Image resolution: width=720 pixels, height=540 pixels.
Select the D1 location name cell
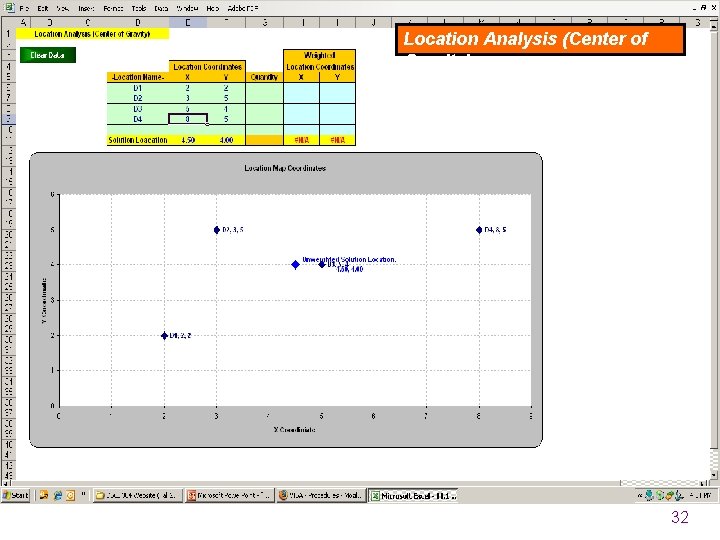pos(138,88)
